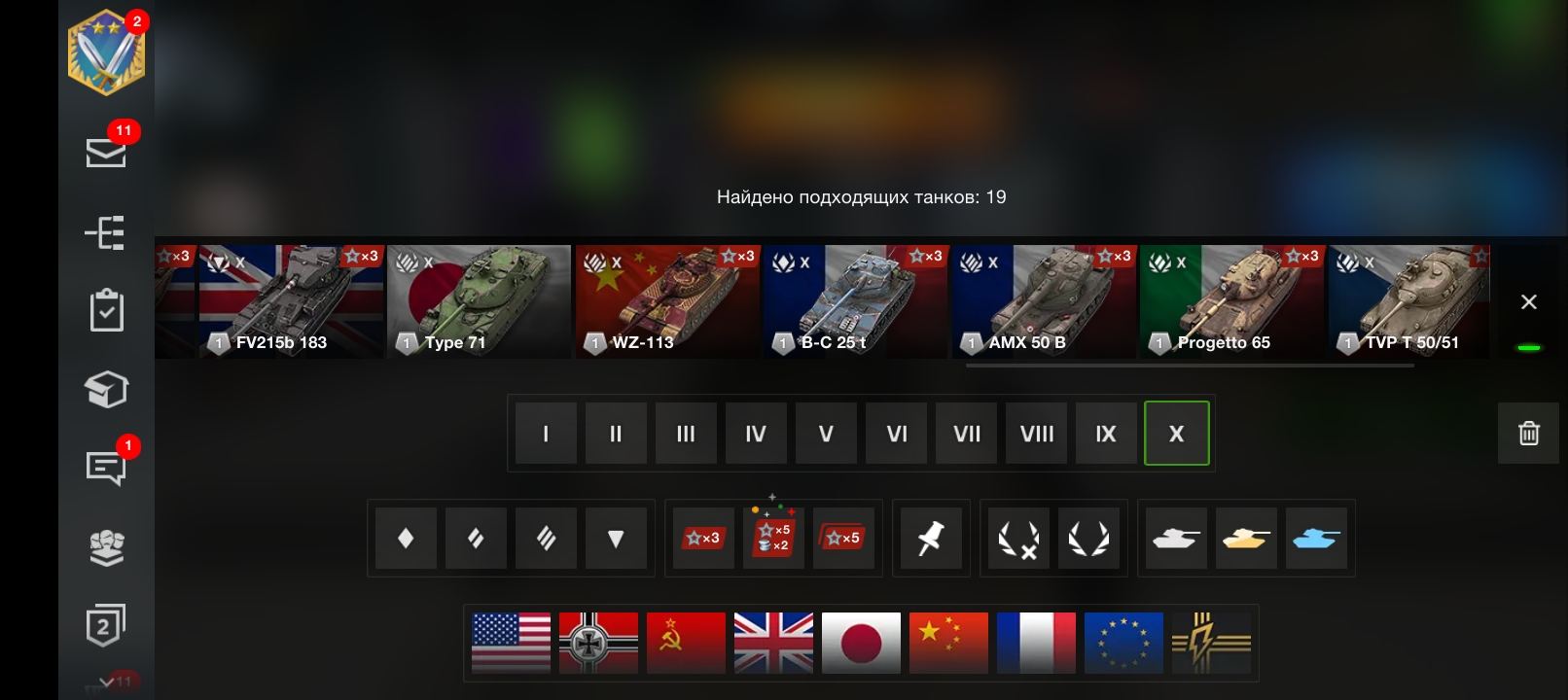This screenshot has width=1568, height=700.
Task: Expand the sidebar bottom chevron
Action: [106, 682]
